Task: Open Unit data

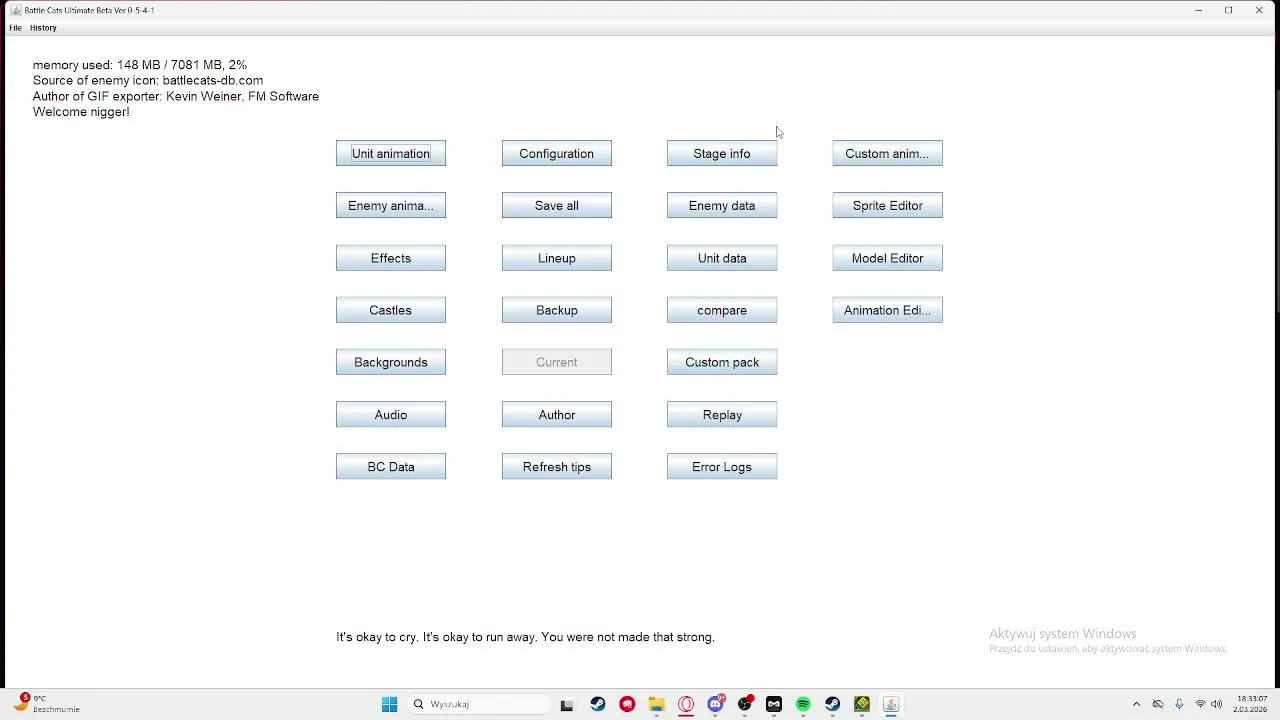Action: coord(722,258)
